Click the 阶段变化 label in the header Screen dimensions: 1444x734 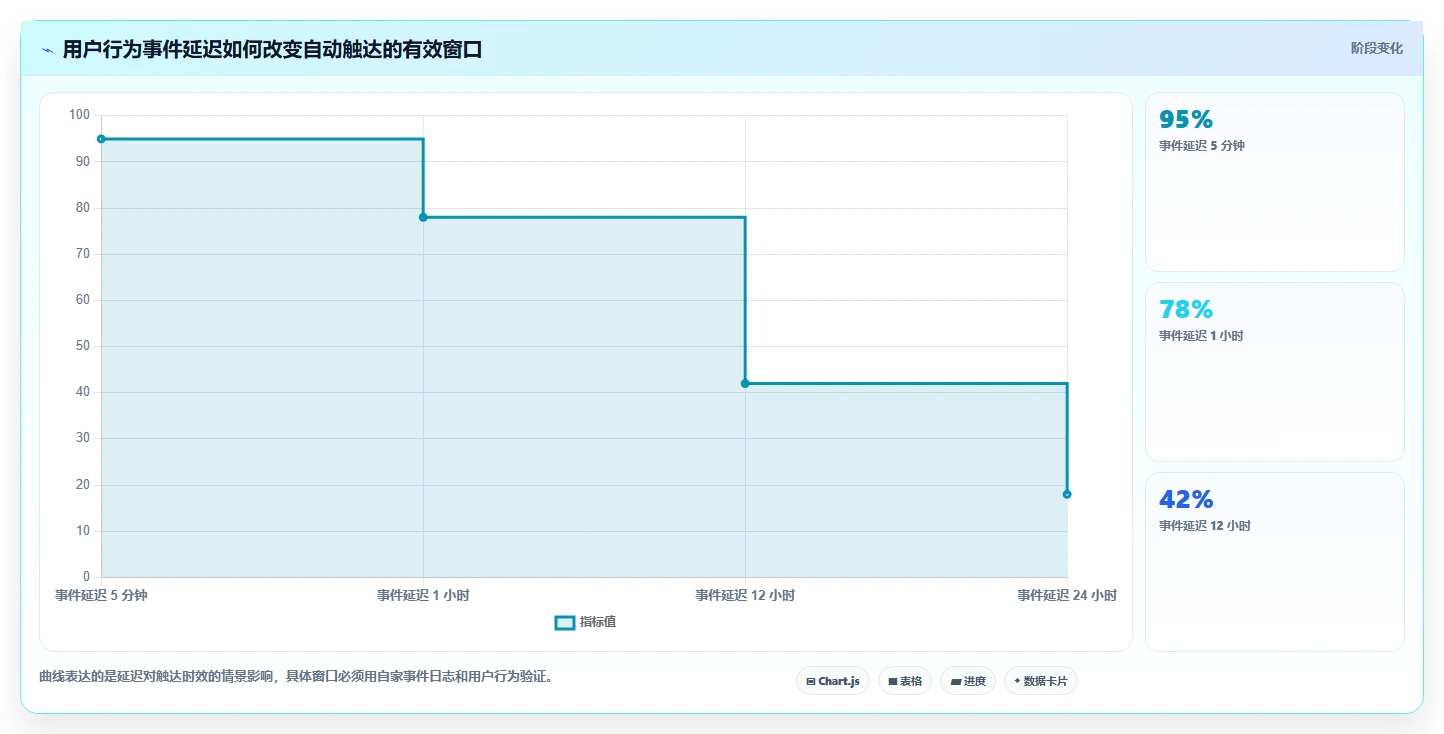pos(1377,48)
